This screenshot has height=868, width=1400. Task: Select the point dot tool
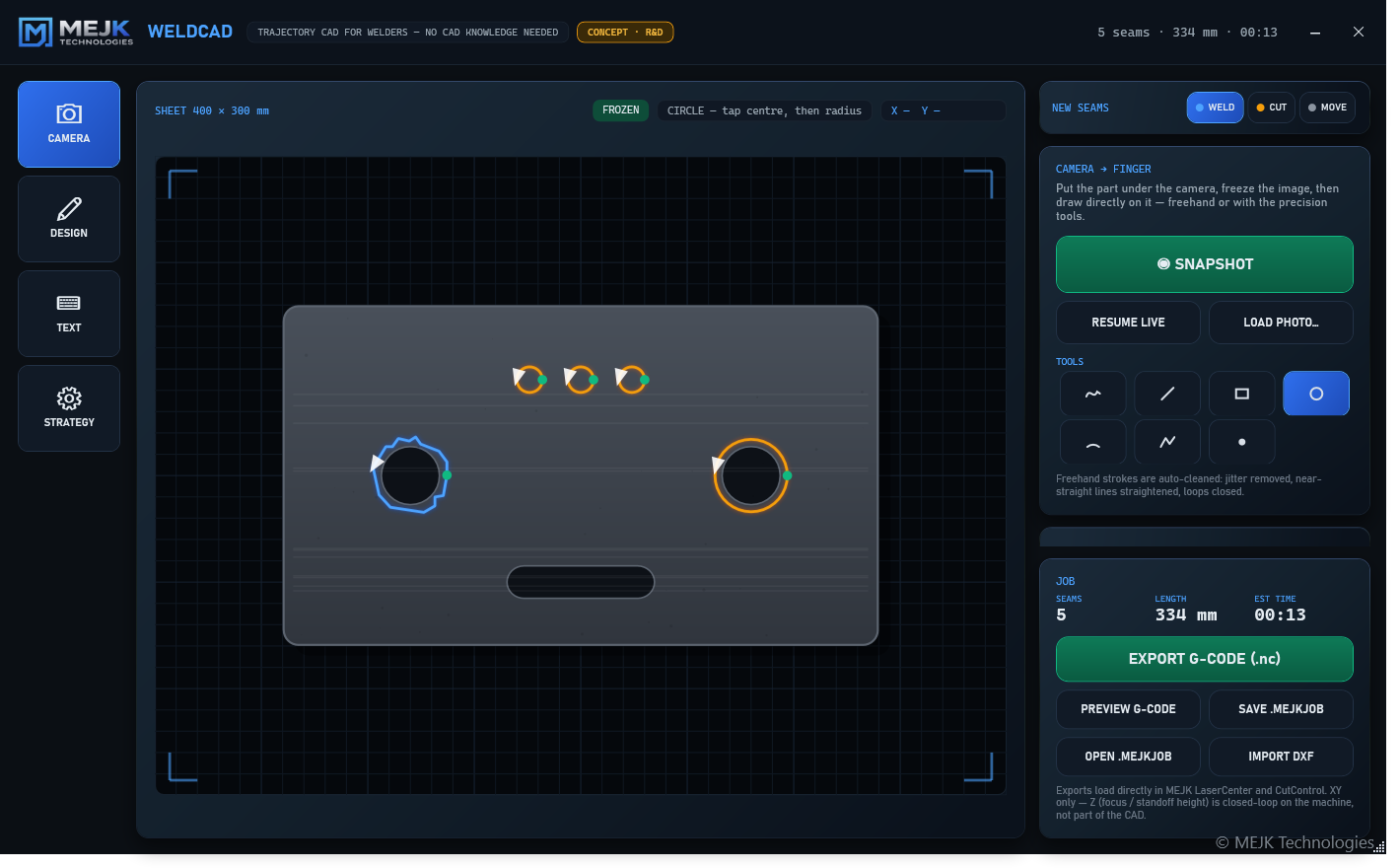pos(1242,442)
